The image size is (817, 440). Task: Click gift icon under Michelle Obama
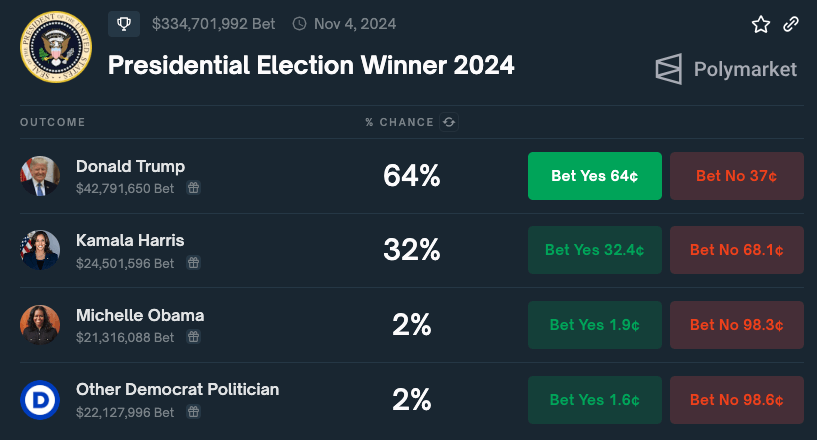(x=194, y=337)
